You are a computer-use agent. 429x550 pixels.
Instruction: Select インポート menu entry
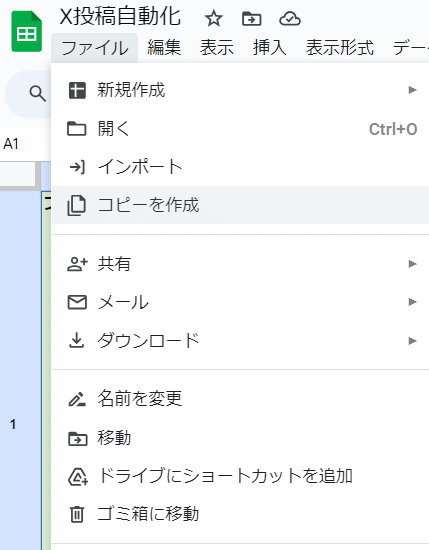click(x=240, y=167)
